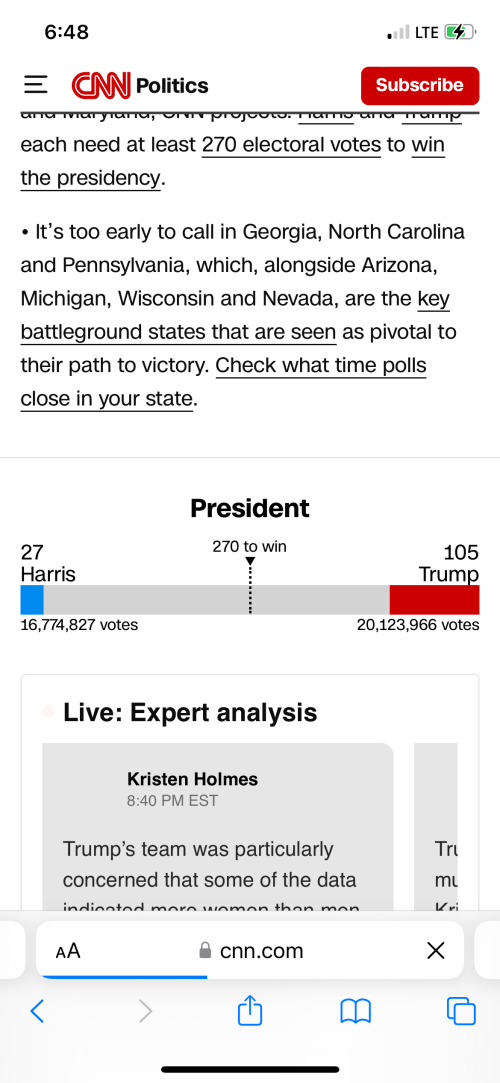Image resolution: width=500 pixels, height=1083 pixels.
Task: Follow 'key battleground states that are seen' link
Action: tap(235, 316)
